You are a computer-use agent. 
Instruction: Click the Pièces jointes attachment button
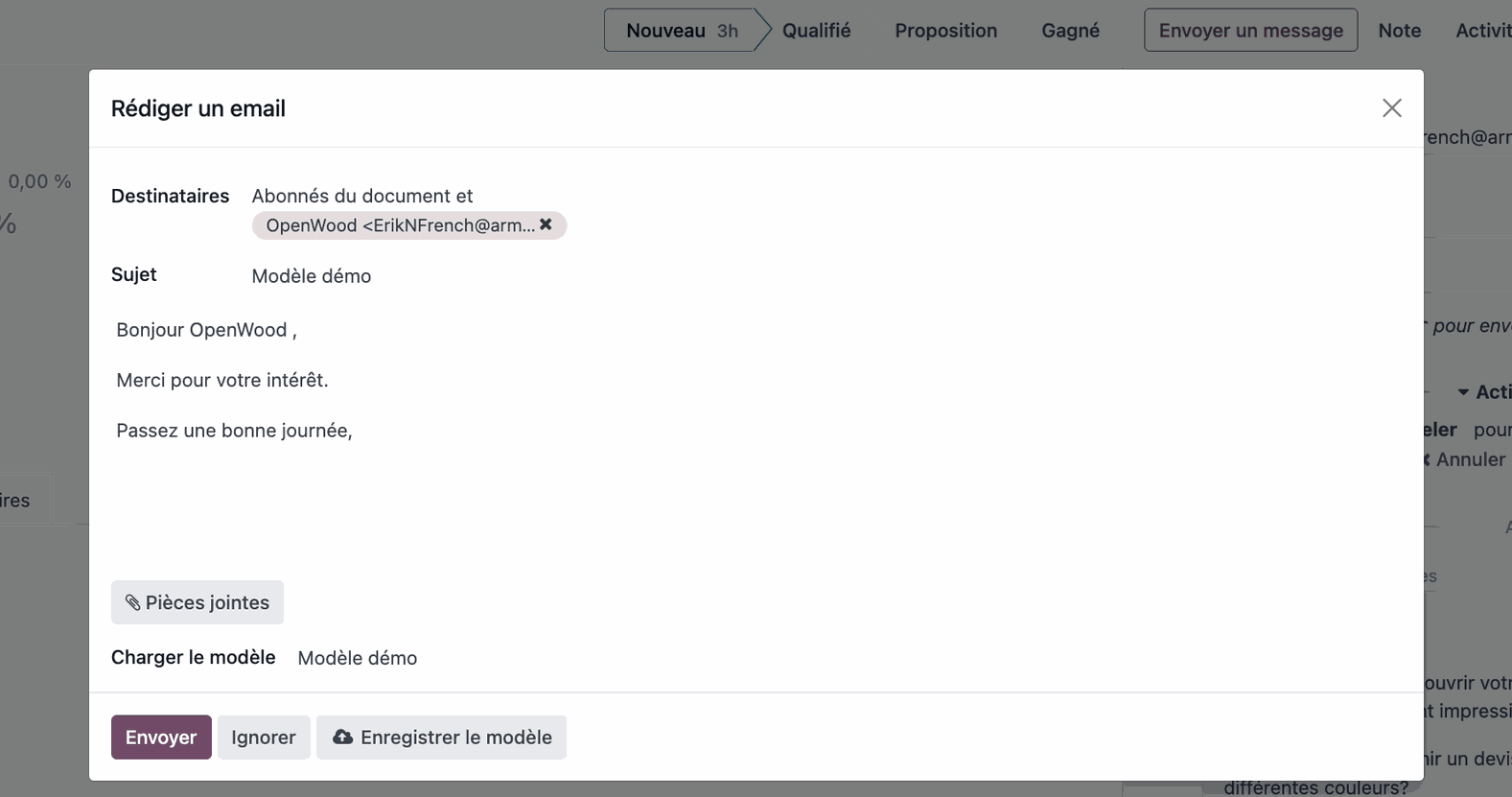pos(198,602)
